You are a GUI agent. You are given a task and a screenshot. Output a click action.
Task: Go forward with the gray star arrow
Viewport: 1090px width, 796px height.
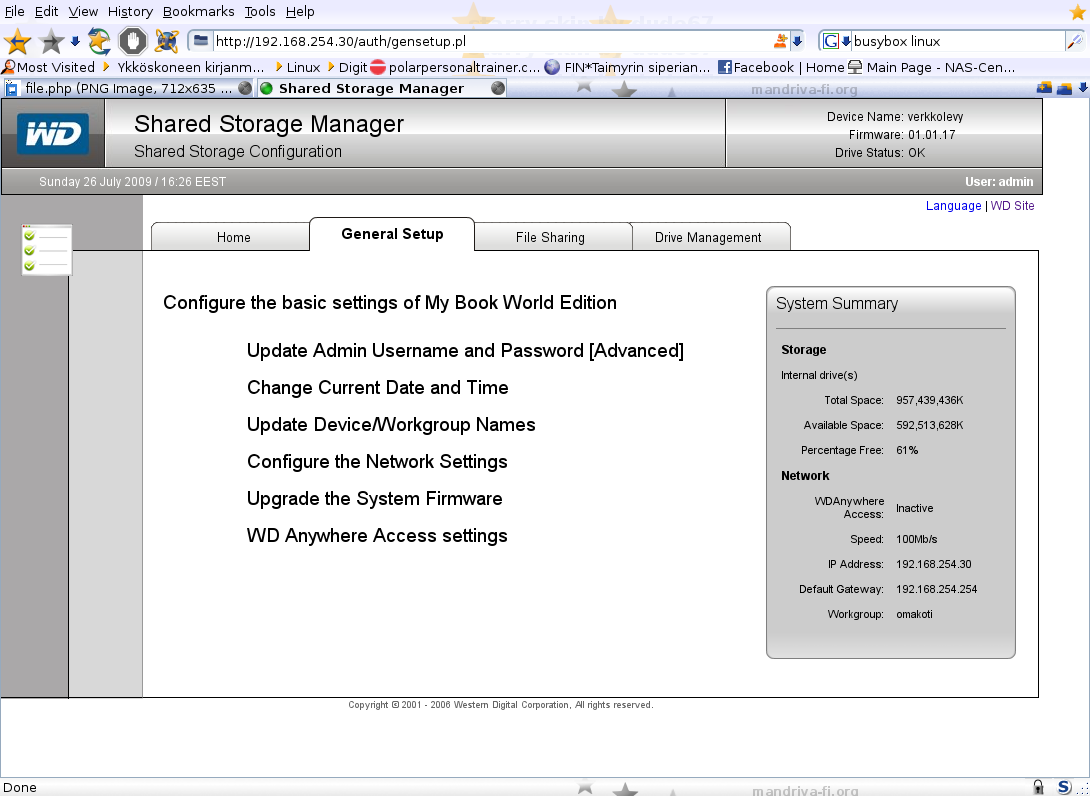pos(51,42)
